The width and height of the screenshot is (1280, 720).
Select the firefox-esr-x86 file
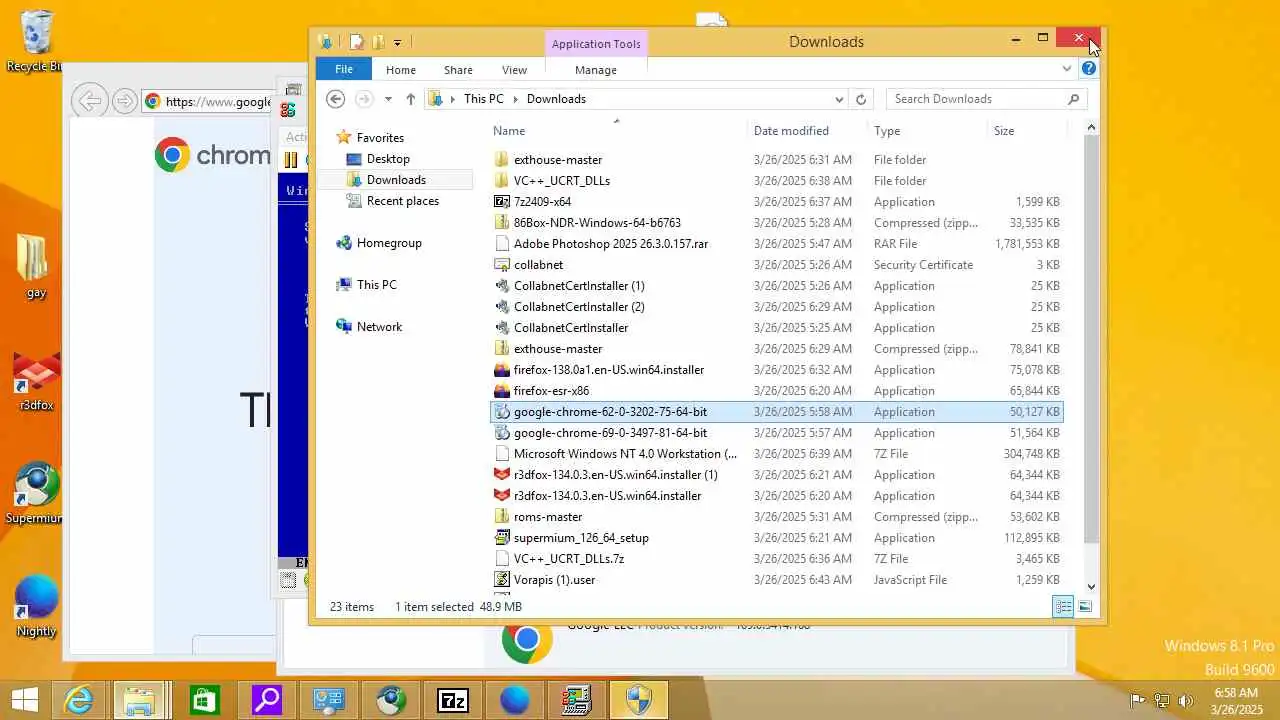pyautogui.click(x=776, y=391)
